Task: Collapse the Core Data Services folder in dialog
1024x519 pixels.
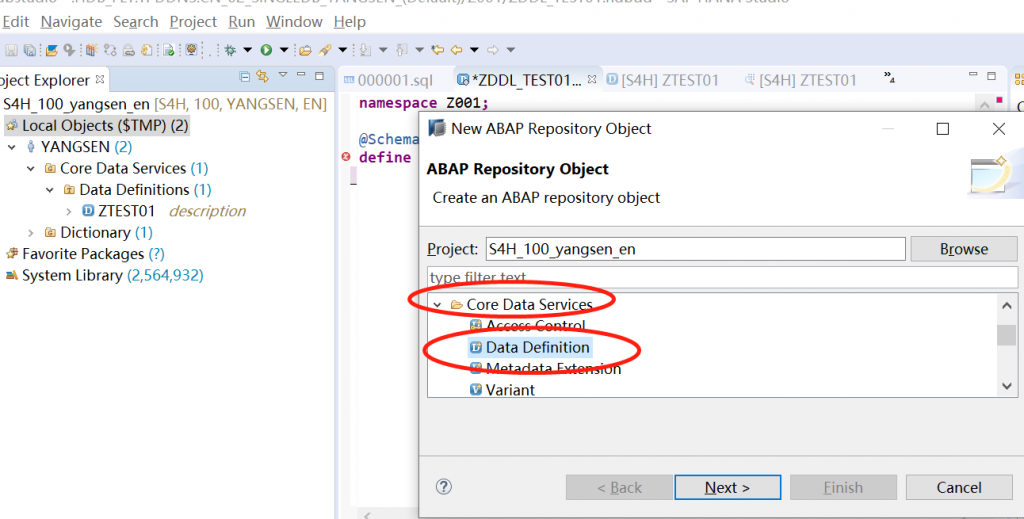Action: 437,304
